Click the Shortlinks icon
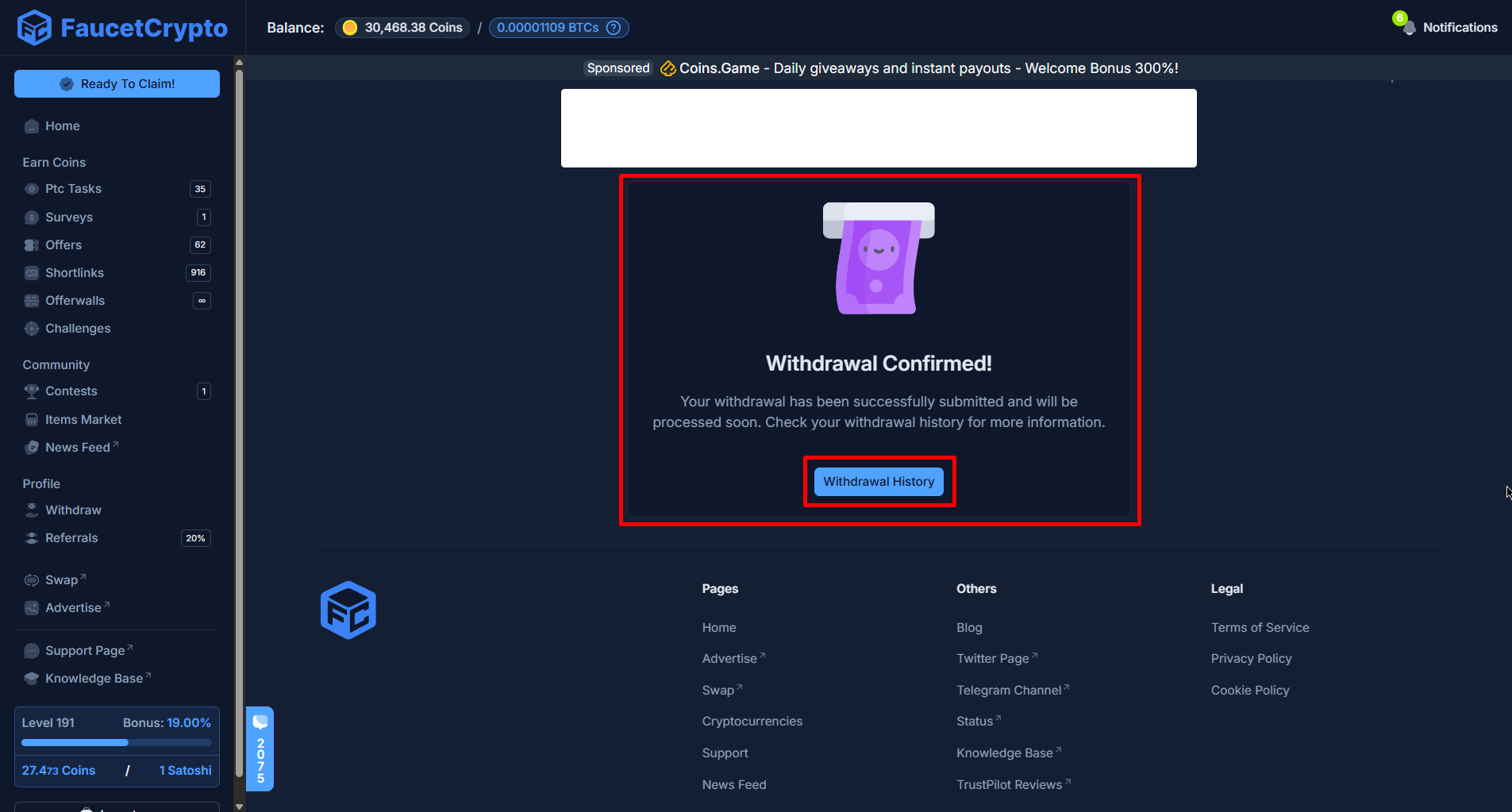The image size is (1512, 812). [32, 272]
